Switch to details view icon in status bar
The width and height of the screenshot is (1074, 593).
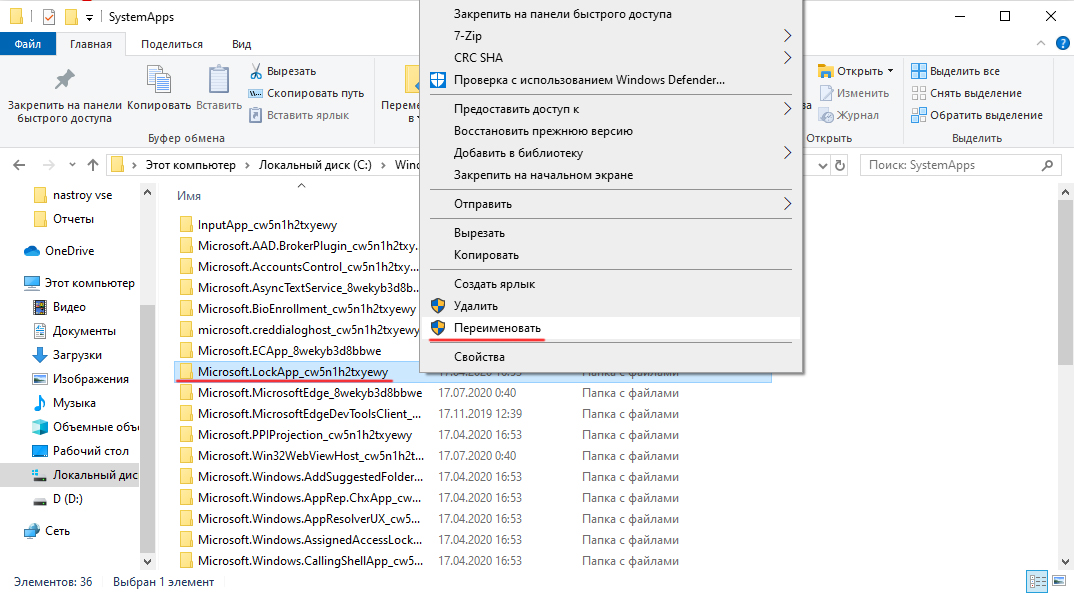(1038, 582)
